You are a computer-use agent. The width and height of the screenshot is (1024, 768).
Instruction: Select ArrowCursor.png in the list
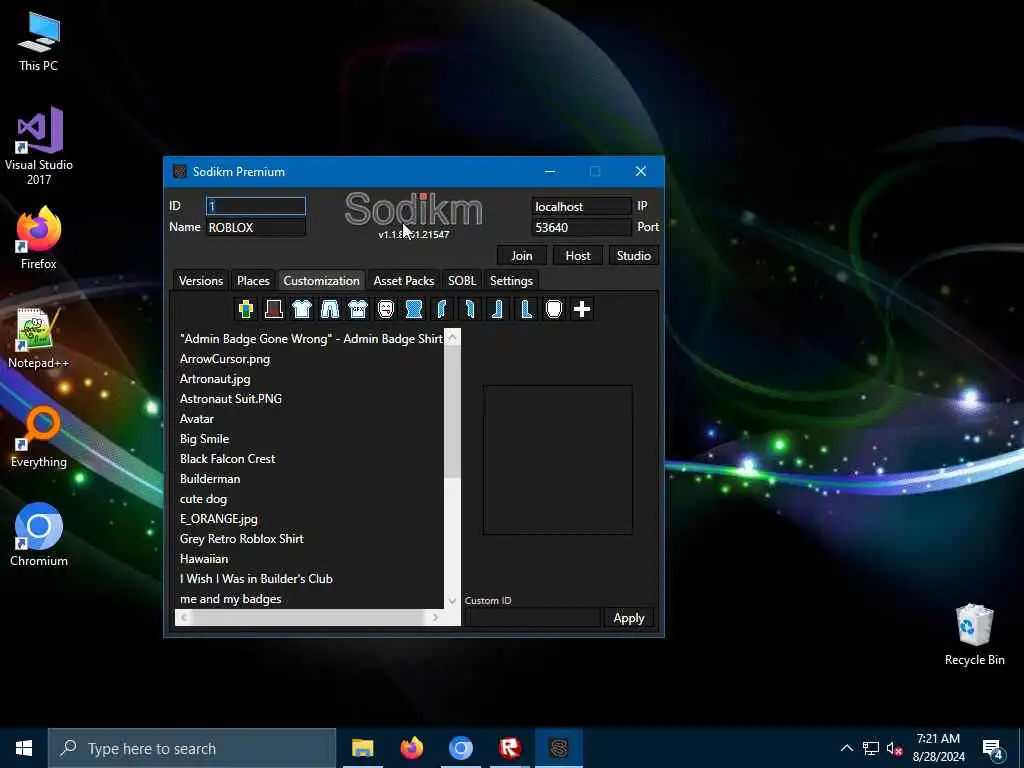310,359
